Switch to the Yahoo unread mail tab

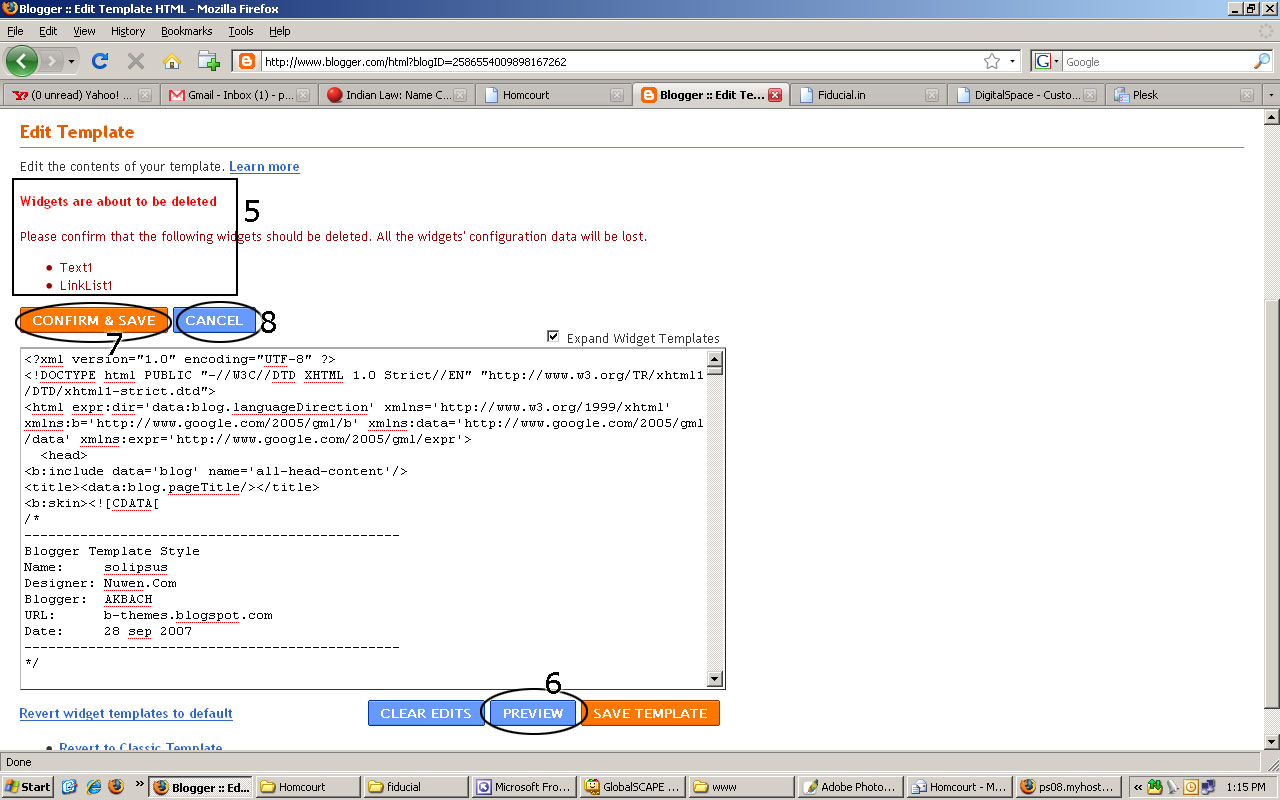pyautogui.click(x=79, y=95)
